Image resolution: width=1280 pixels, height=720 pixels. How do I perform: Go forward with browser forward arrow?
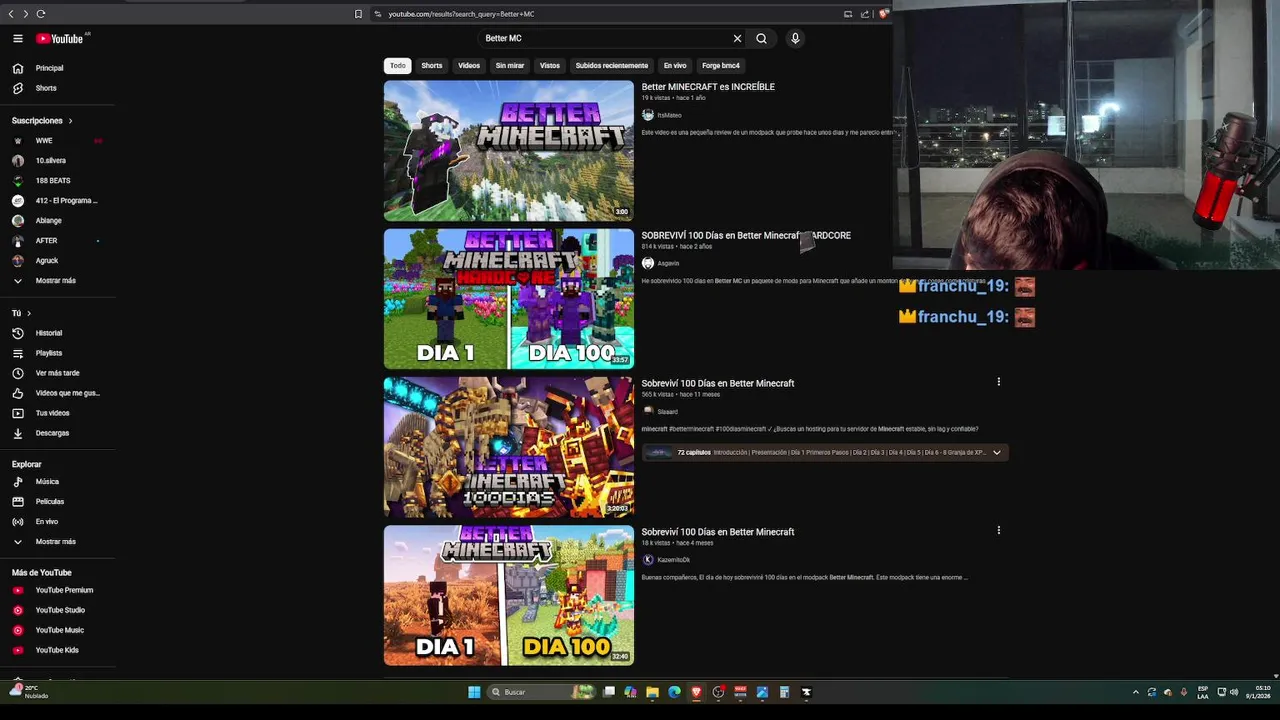[x=25, y=14]
